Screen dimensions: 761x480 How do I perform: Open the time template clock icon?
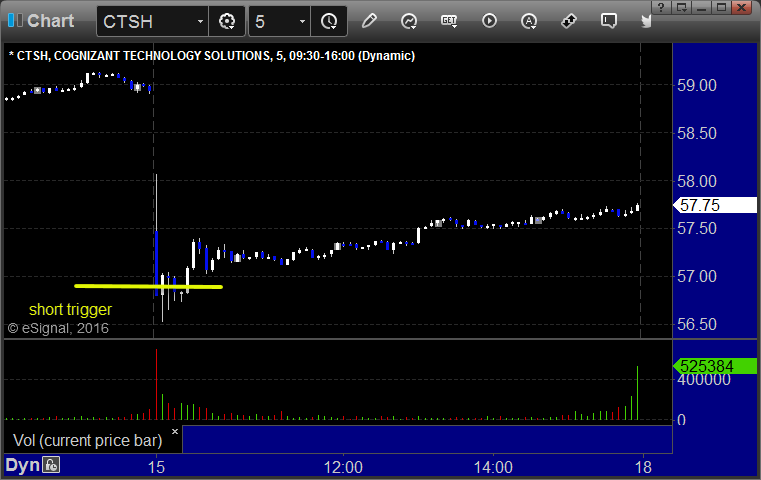click(329, 21)
